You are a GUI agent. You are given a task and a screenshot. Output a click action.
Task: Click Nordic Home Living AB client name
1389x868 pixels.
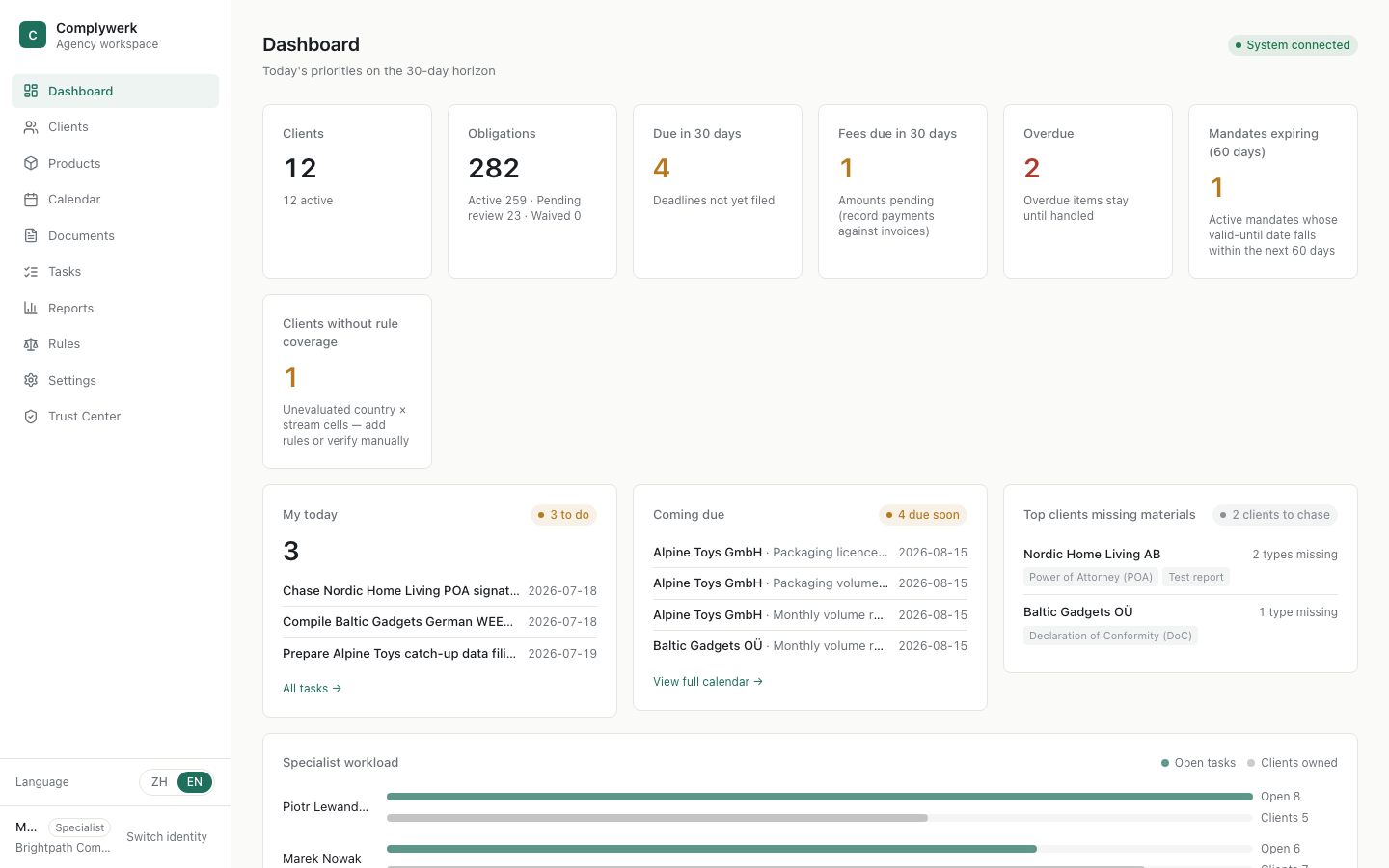[x=1092, y=555]
